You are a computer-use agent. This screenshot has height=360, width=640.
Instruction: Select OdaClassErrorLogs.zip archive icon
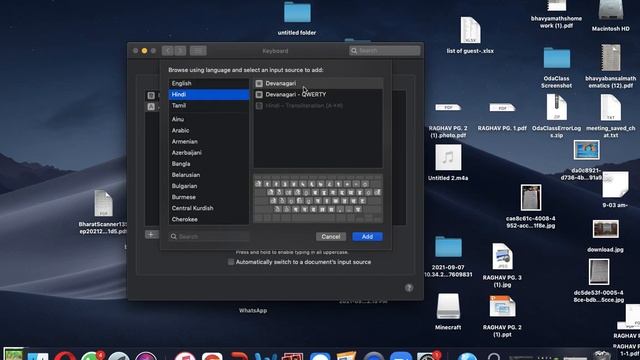click(556, 107)
